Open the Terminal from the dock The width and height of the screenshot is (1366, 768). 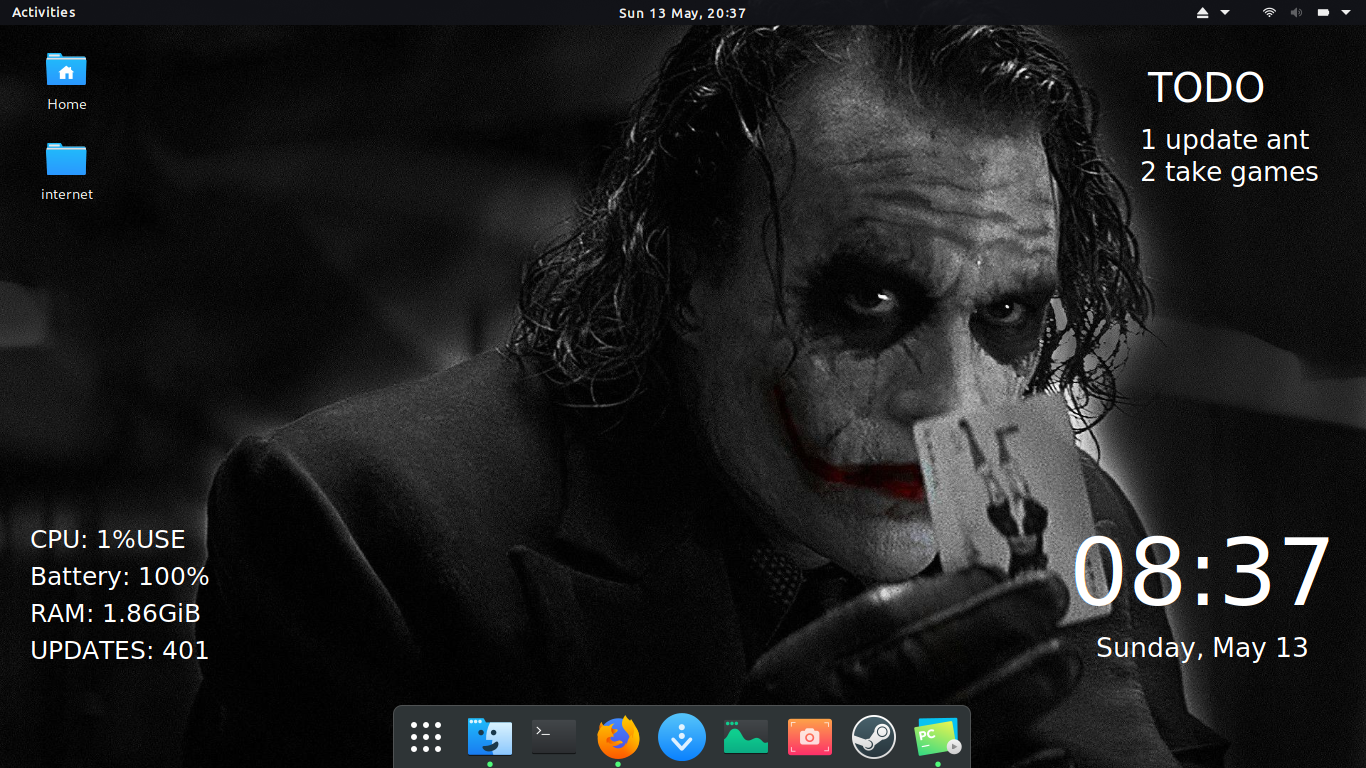click(554, 737)
